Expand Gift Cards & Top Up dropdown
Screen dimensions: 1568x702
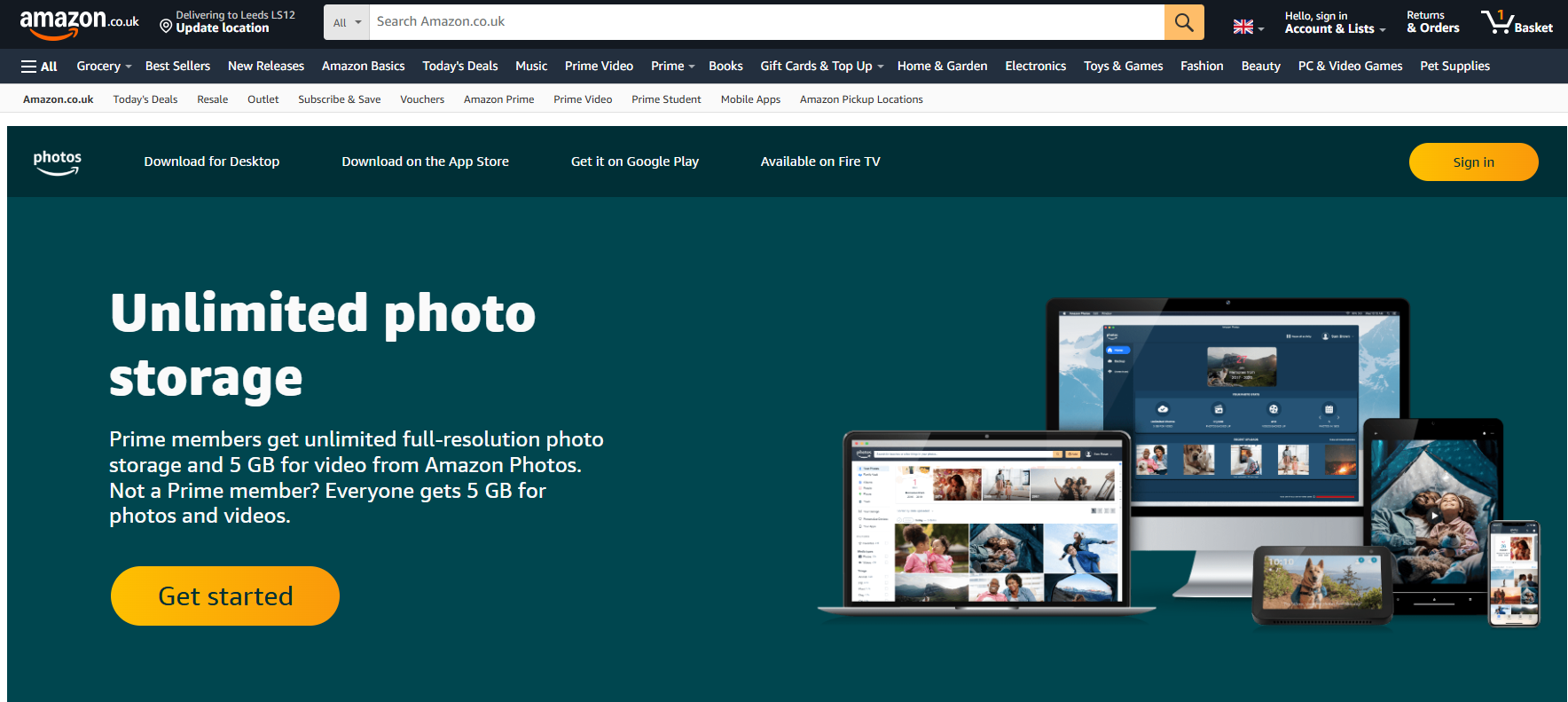pos(821,67)
